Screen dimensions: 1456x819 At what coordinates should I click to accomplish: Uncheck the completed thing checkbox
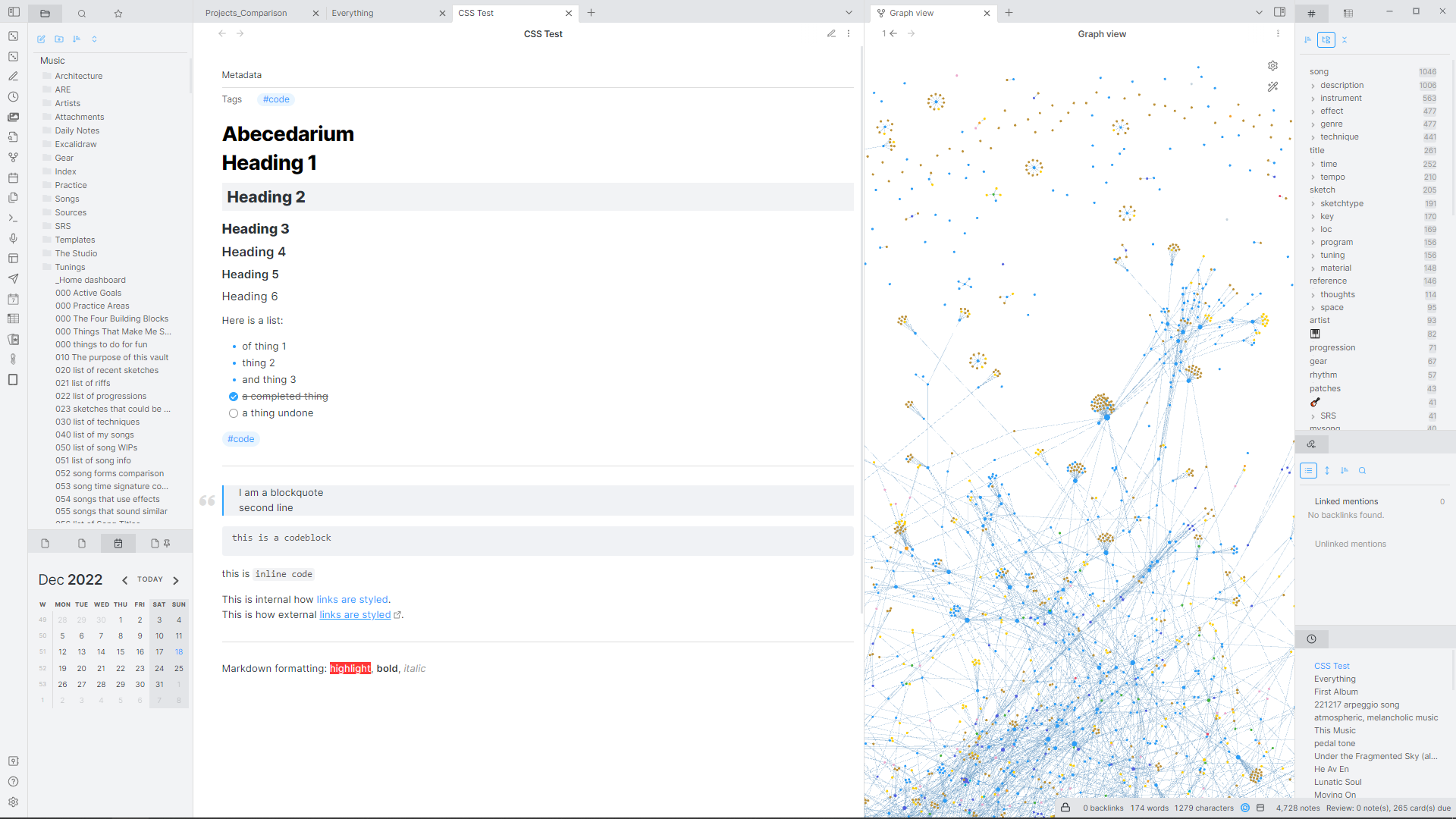(x=234, y=397)
